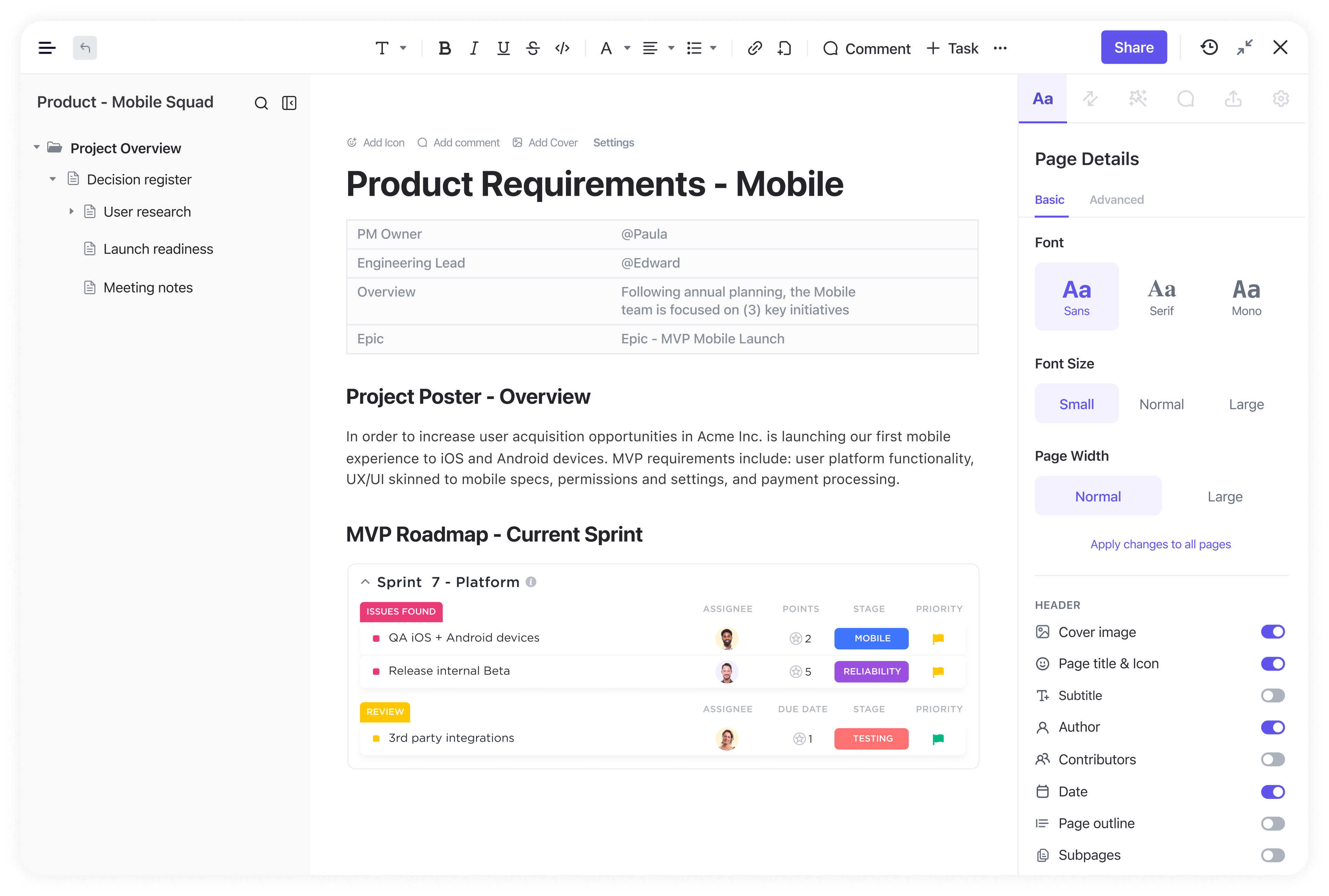This screenshot has width=1329, height=896.
Task: Select the Advanced tab in Page Details
Action: click(x=1117, y=199)
